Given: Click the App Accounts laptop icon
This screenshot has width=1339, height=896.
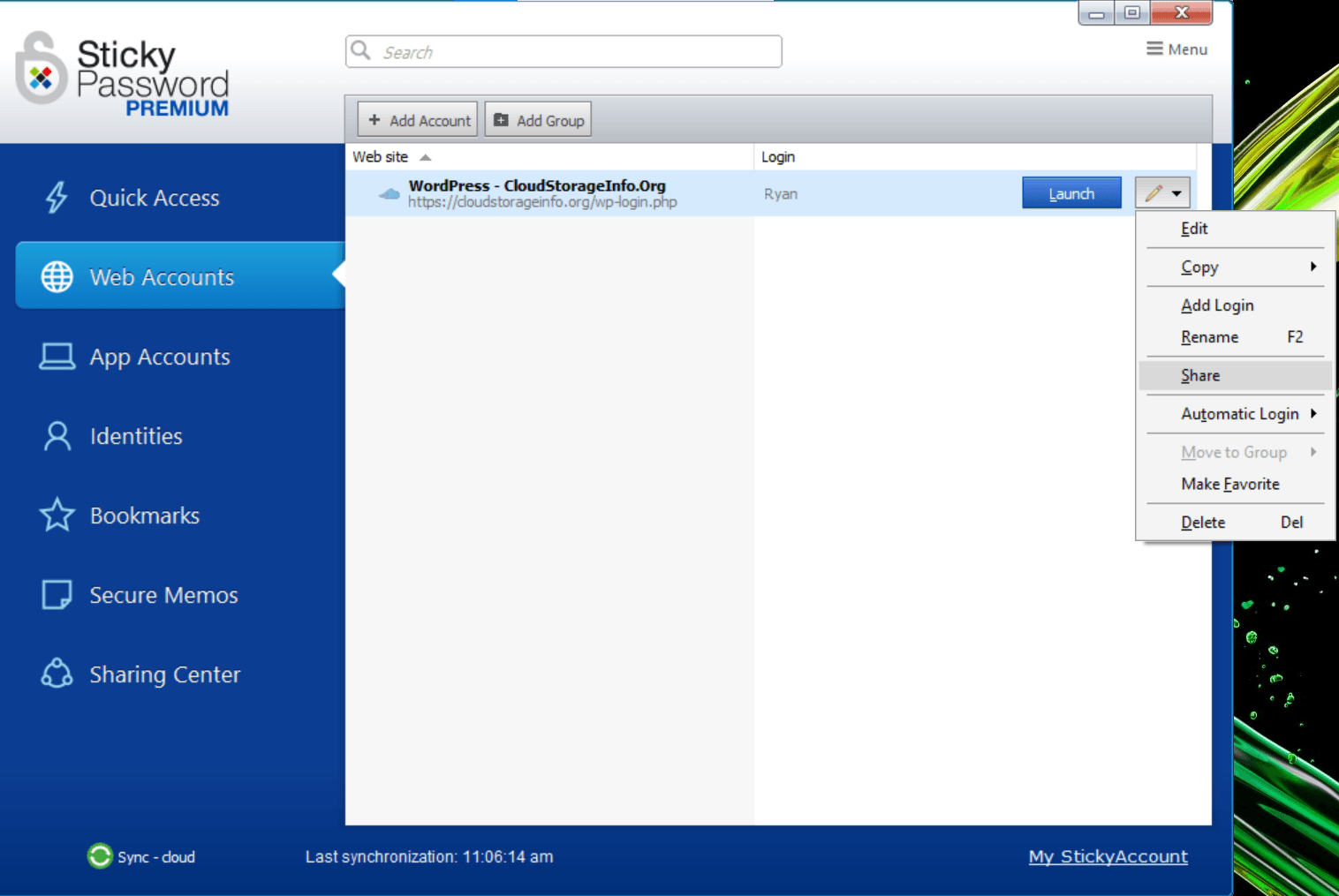Looking at the screenshot, I should tap(57, 357).
